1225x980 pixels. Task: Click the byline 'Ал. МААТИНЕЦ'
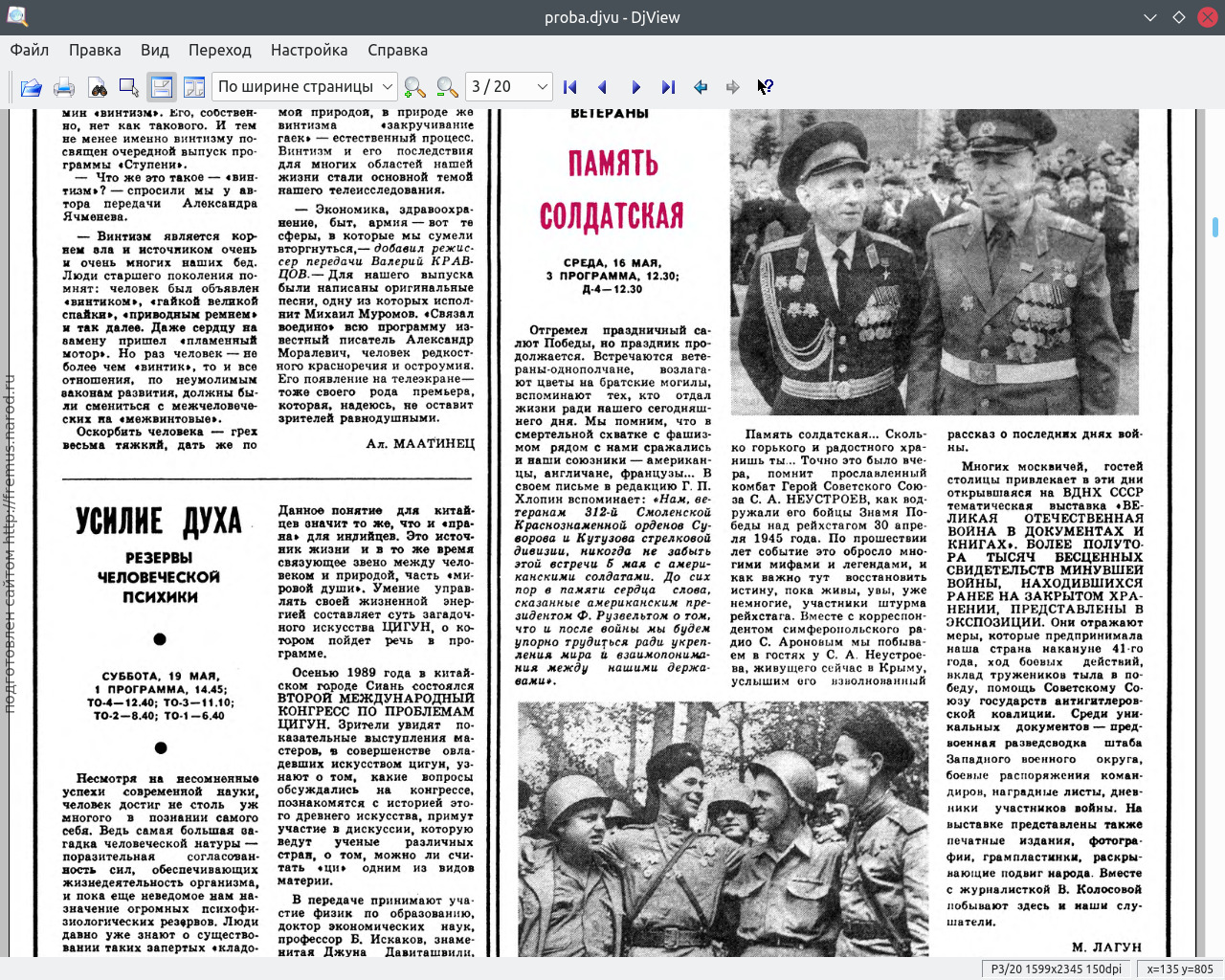coord(420,444)
